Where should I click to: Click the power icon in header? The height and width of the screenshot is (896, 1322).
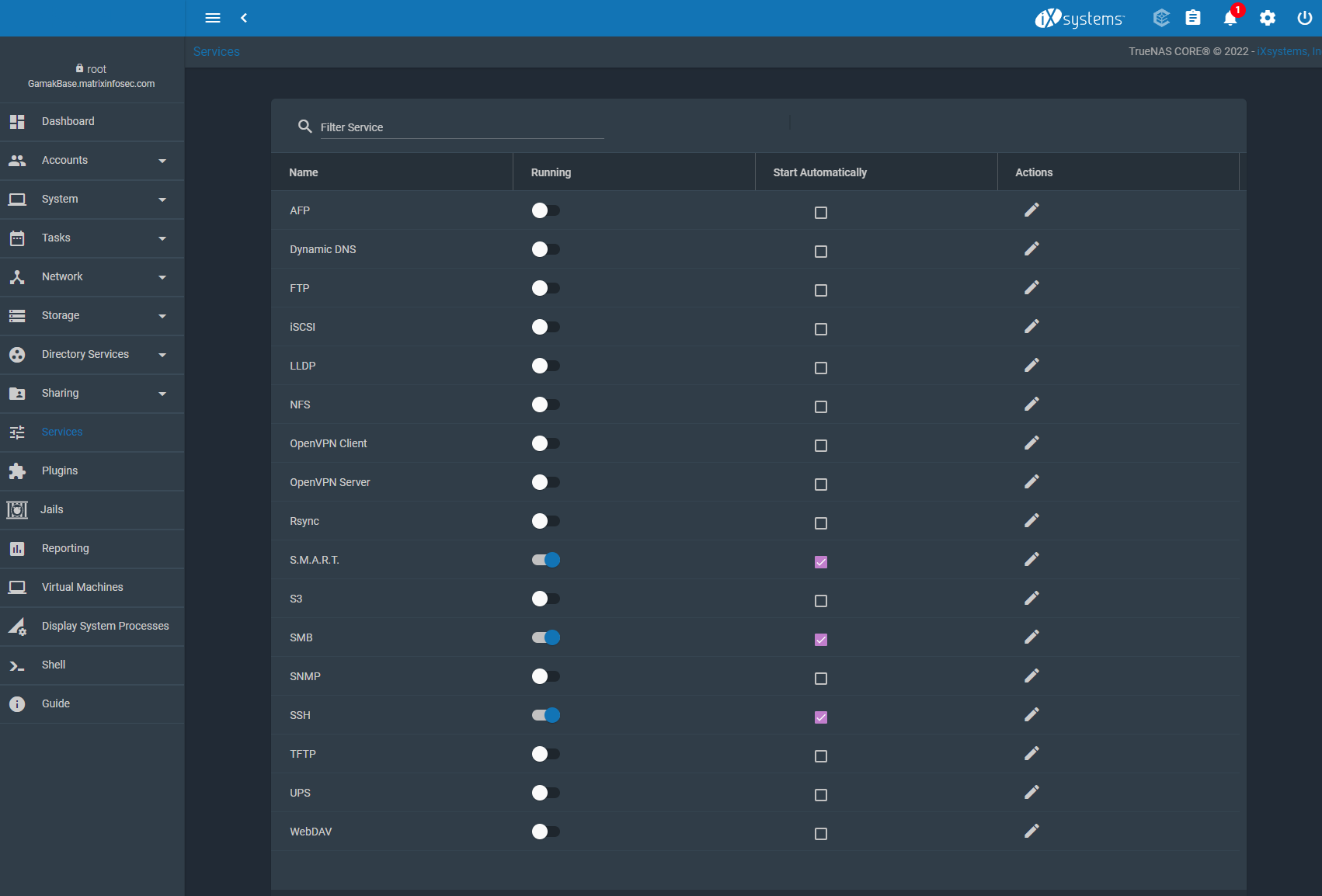pos(1304,18)
